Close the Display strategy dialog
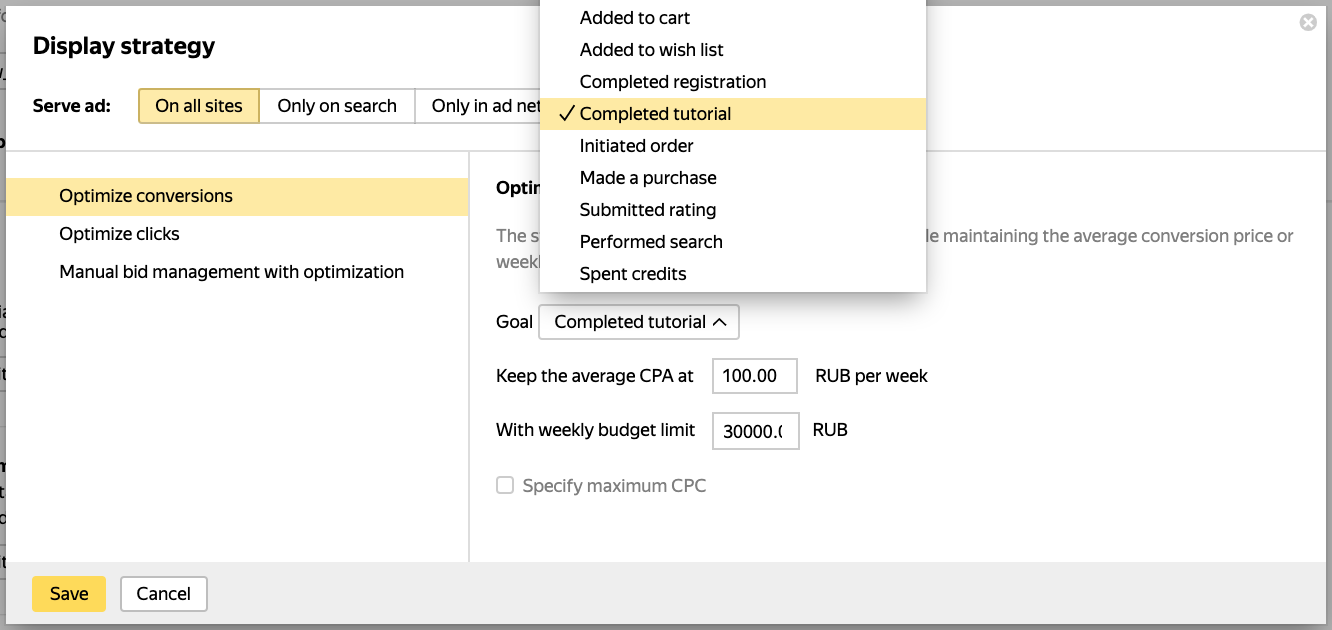Viewport: 1332px width, 630px height. (x=1308, y=23)
